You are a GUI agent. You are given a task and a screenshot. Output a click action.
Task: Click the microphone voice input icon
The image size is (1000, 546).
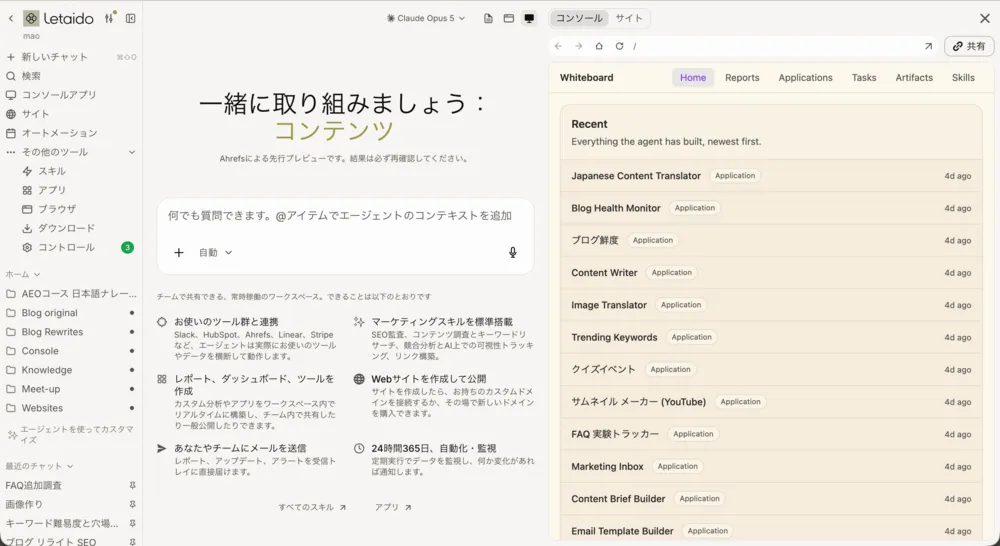click(513, 253)
